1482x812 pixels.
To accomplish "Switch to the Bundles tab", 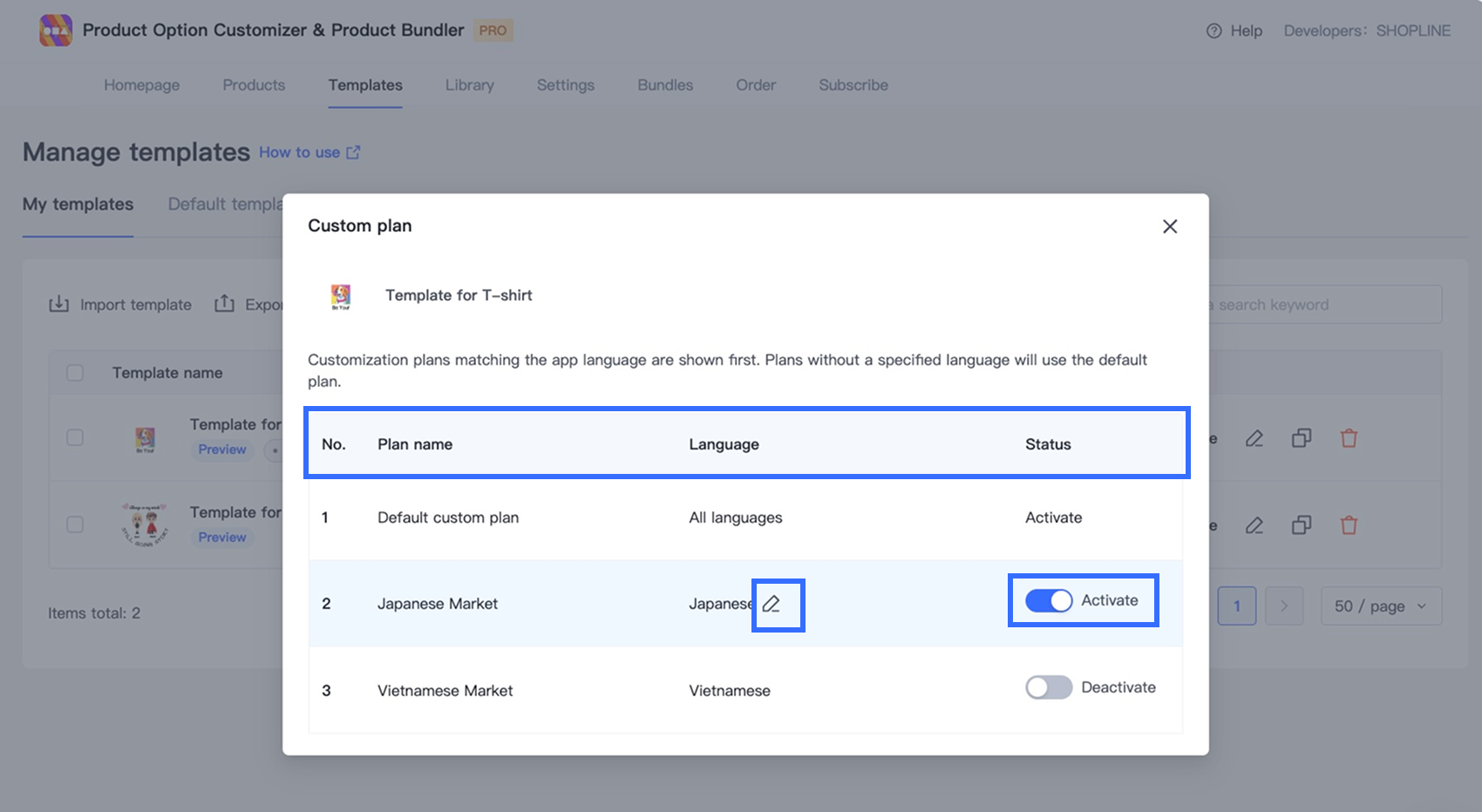I will point(665,85).
